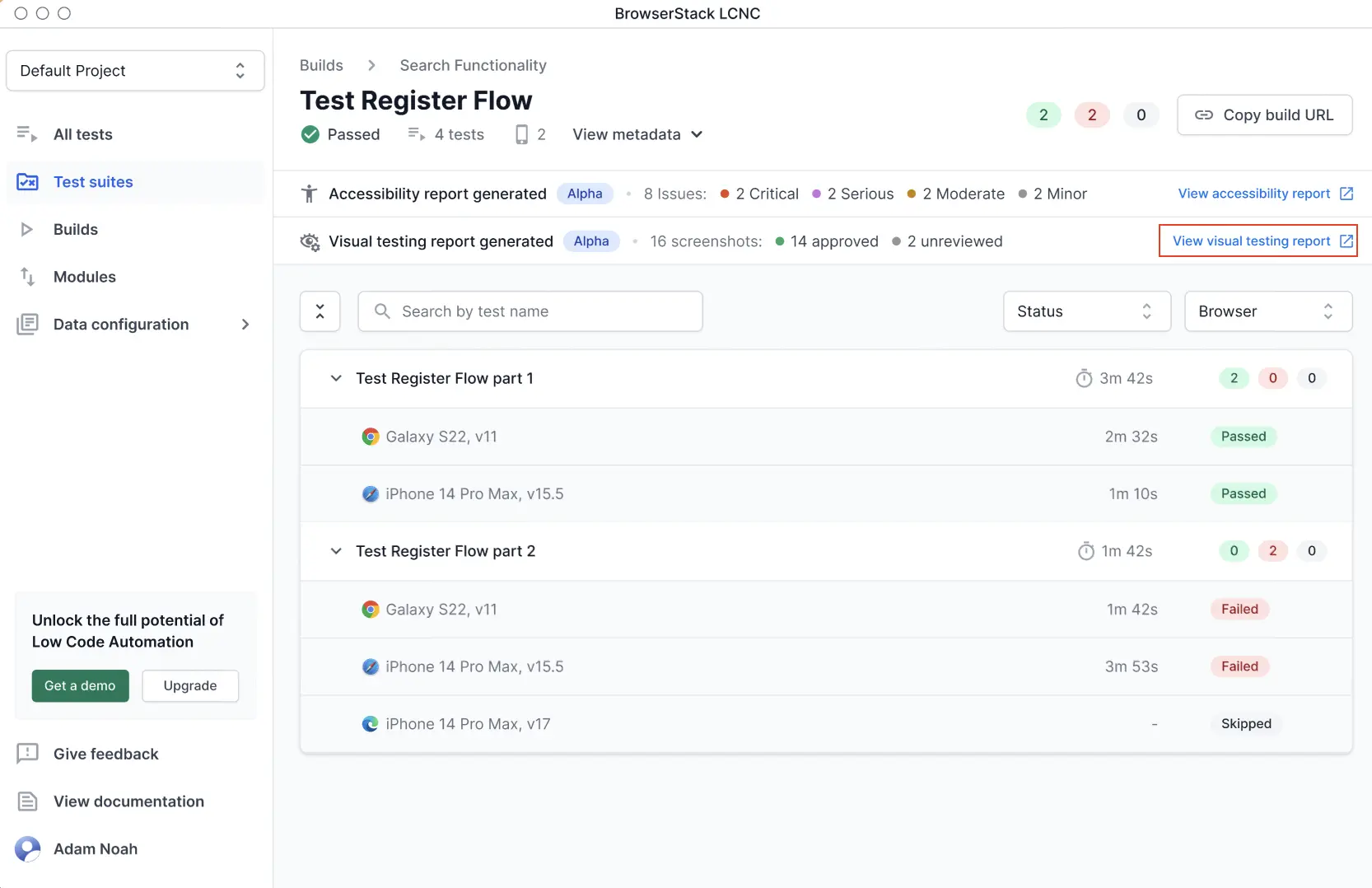Click the Give feedback icon
This screenshot has height=888, width=1372.
click(28, 753)
